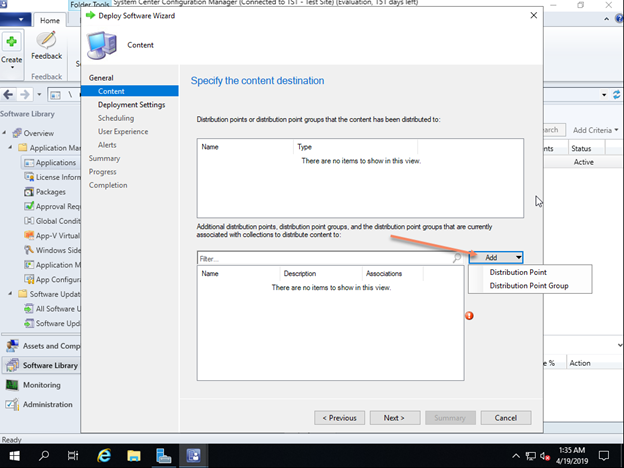Screen dimensions: 624x468
Task: Open Task View on the taskbar
Action: pyautogui.click(x=73, y=456)
